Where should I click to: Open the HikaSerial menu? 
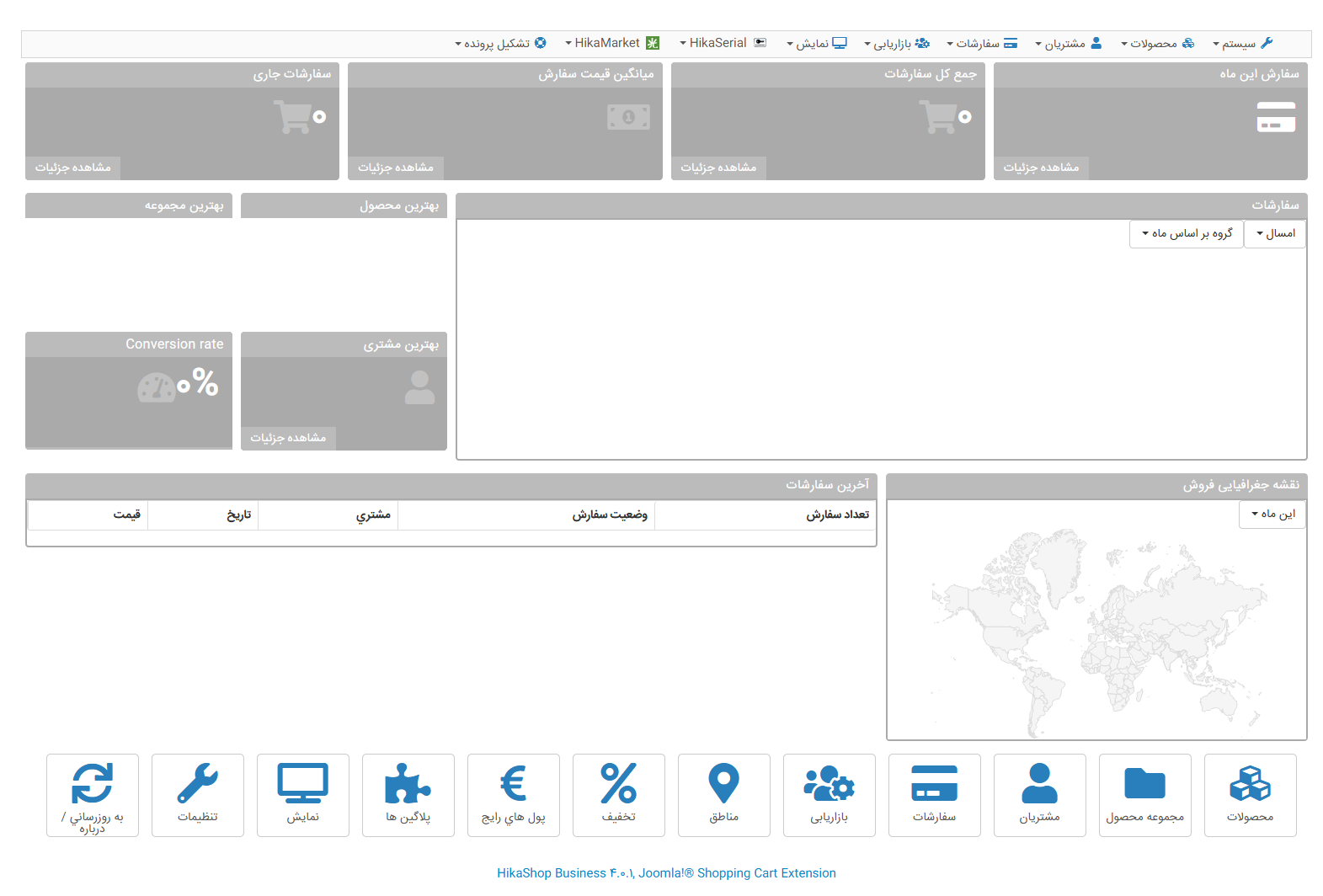(x=723, y=43)
